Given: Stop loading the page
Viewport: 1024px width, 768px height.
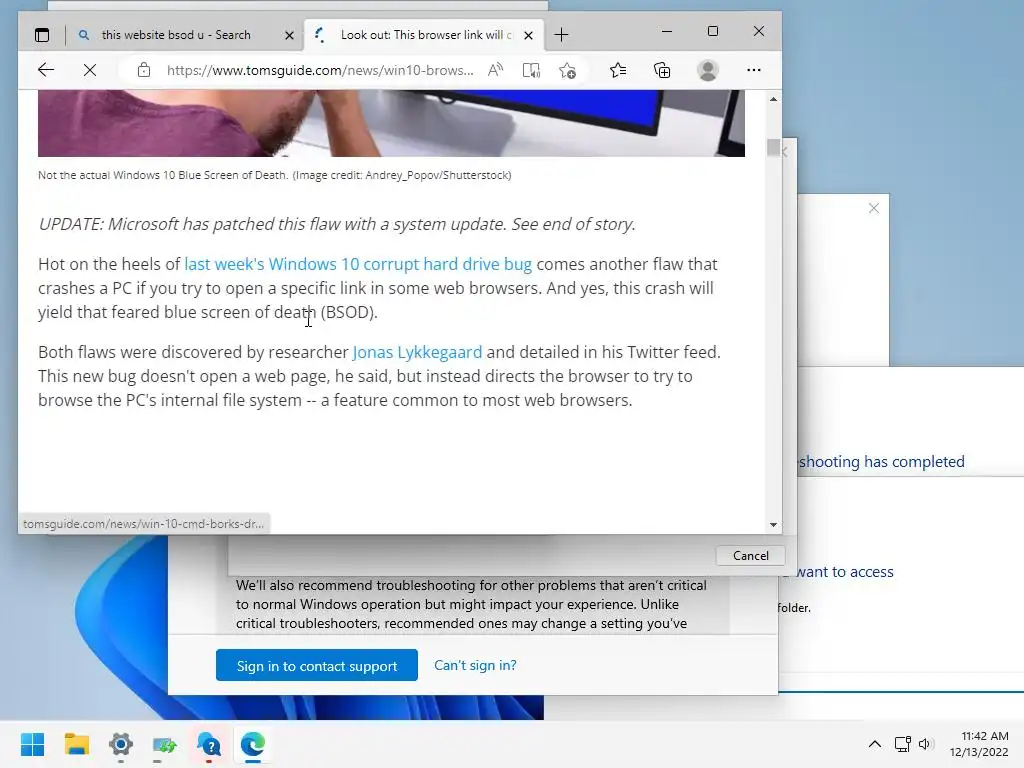Looking at the screenshot, I should [x=90, y=70].
